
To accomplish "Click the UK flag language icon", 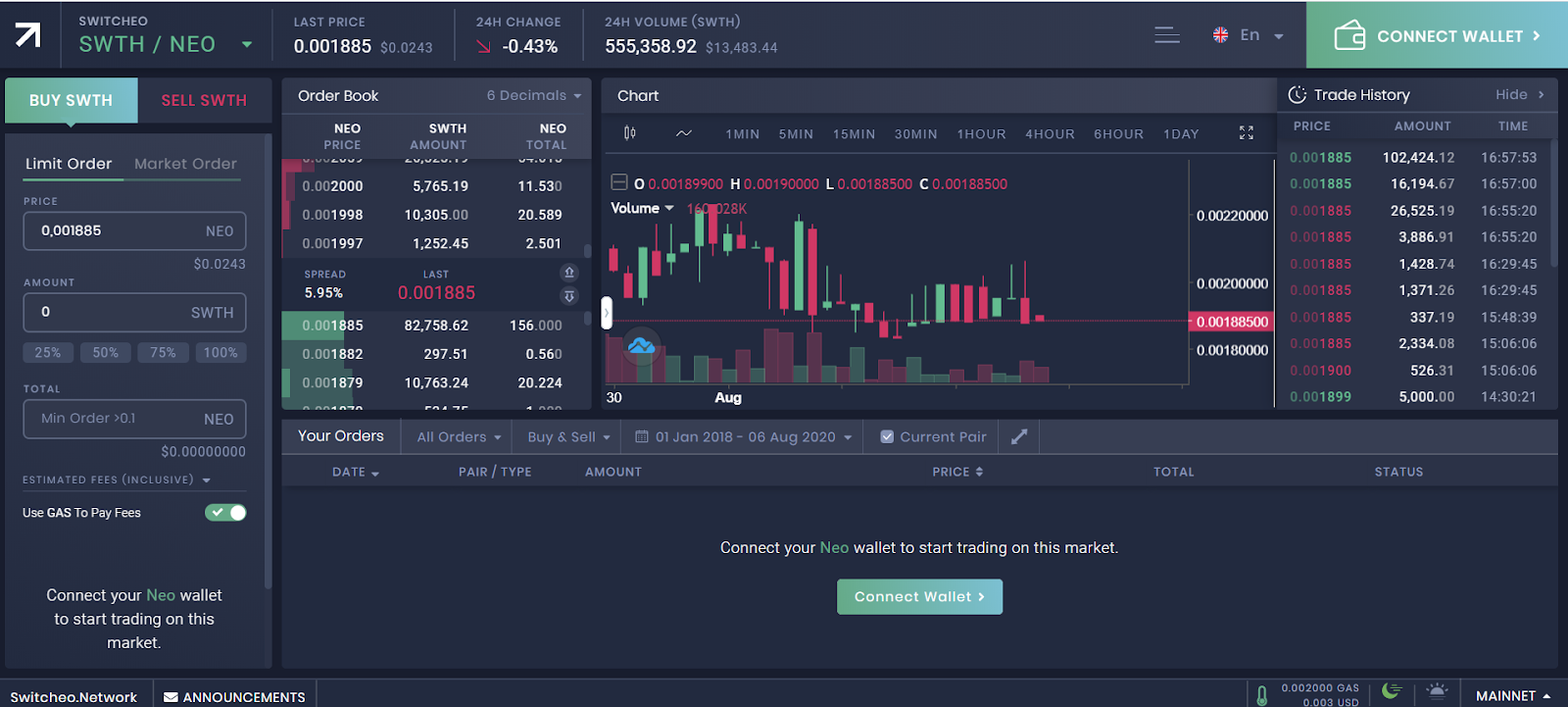I will [1220, 35].
